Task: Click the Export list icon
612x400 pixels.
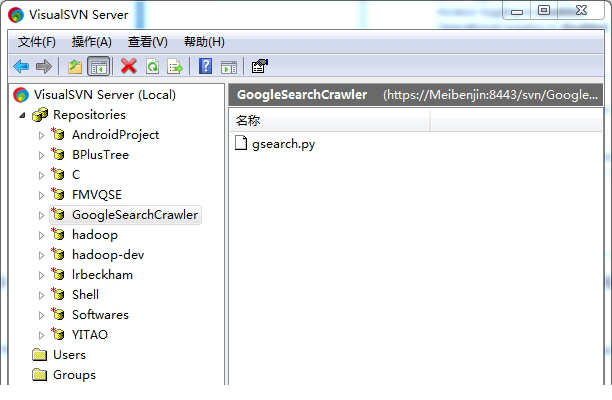Action: point(174,66)
